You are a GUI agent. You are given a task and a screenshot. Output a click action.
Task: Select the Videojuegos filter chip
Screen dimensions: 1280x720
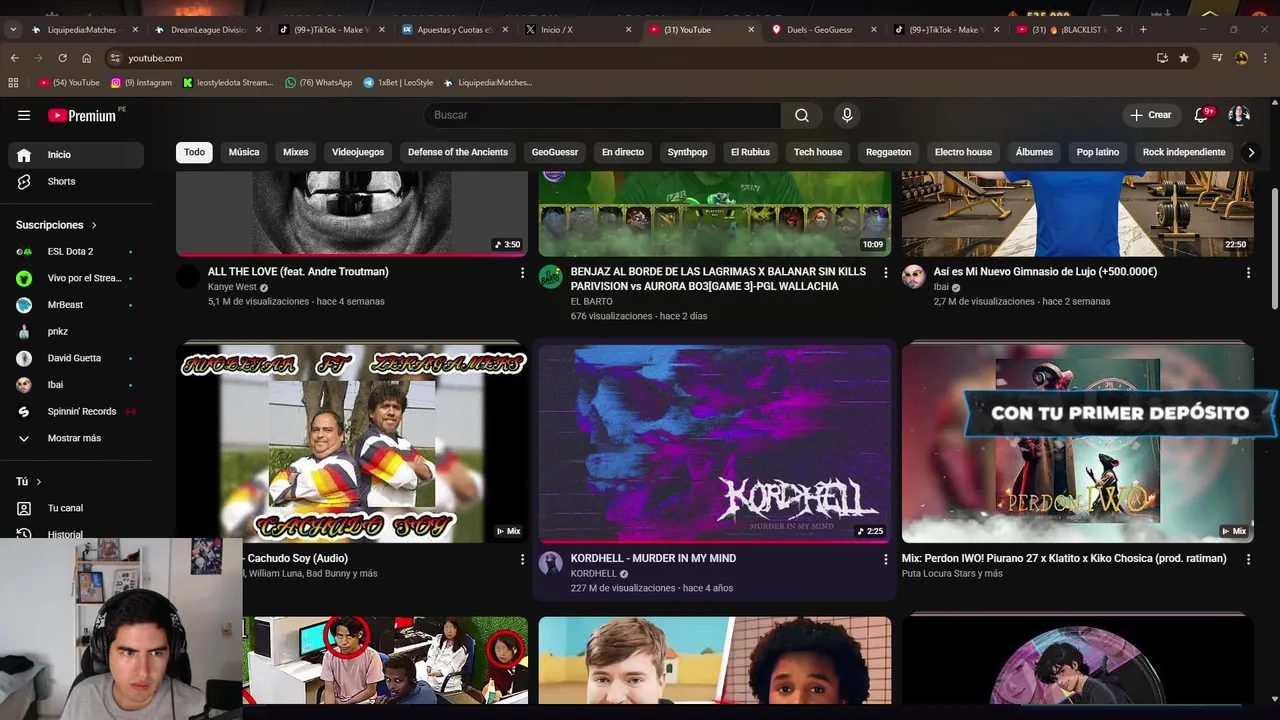pyautogui.click(x=358, y=152)
